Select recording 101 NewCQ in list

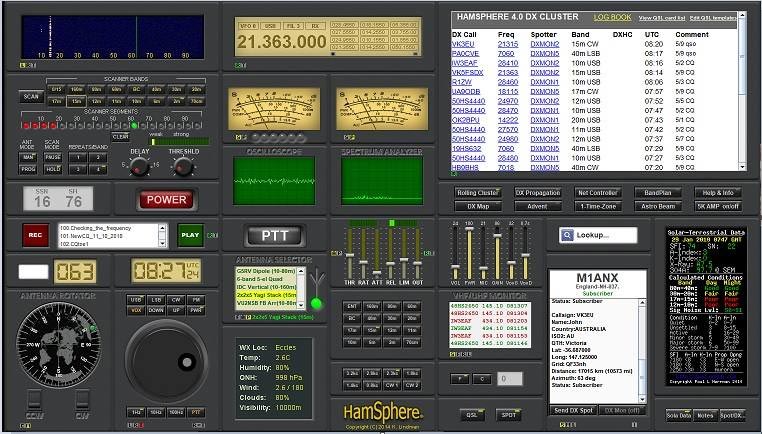pyautogui.click(x=108, y=236)
